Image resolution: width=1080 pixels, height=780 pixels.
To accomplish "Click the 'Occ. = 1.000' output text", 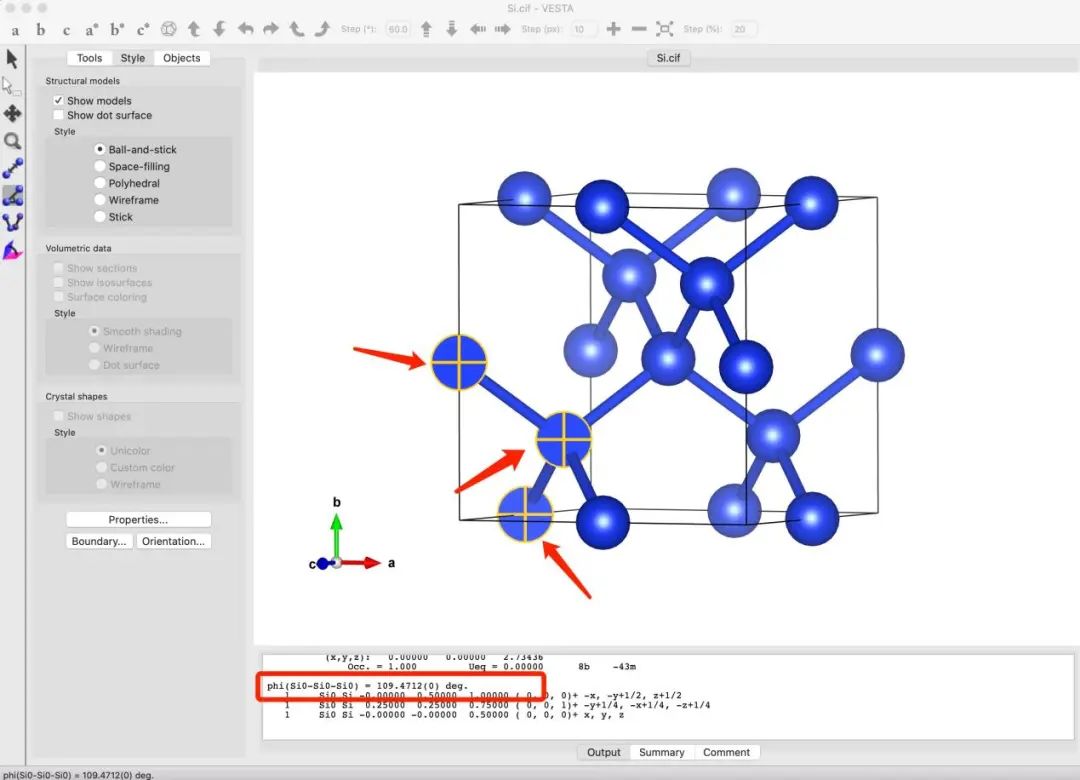I will pos(382,666).
